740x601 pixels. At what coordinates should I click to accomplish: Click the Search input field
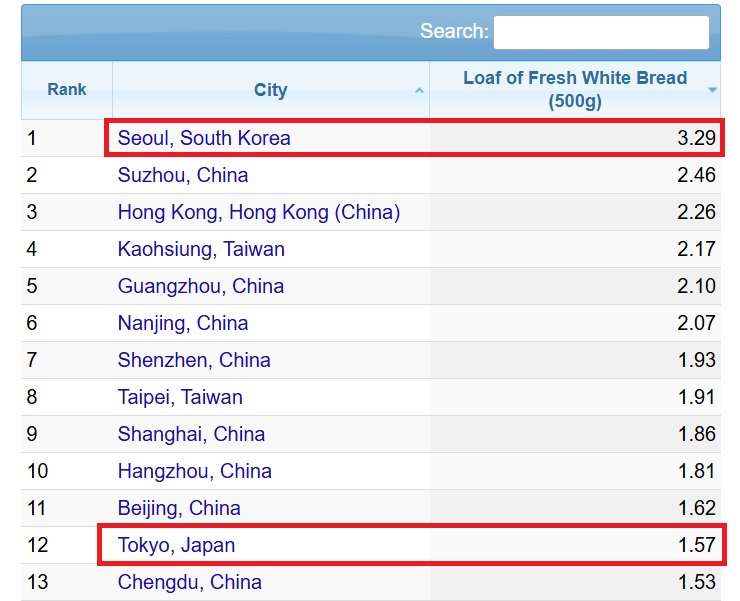point(601,32)
